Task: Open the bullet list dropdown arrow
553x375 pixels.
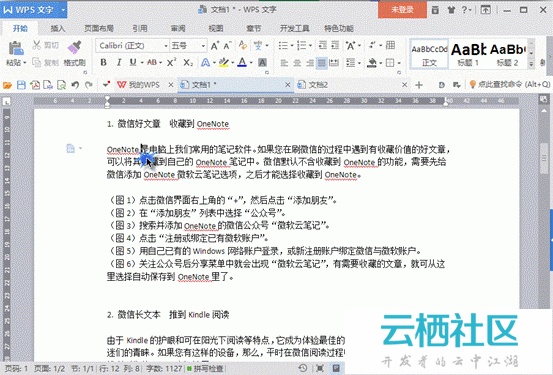Action: [292, 46]
